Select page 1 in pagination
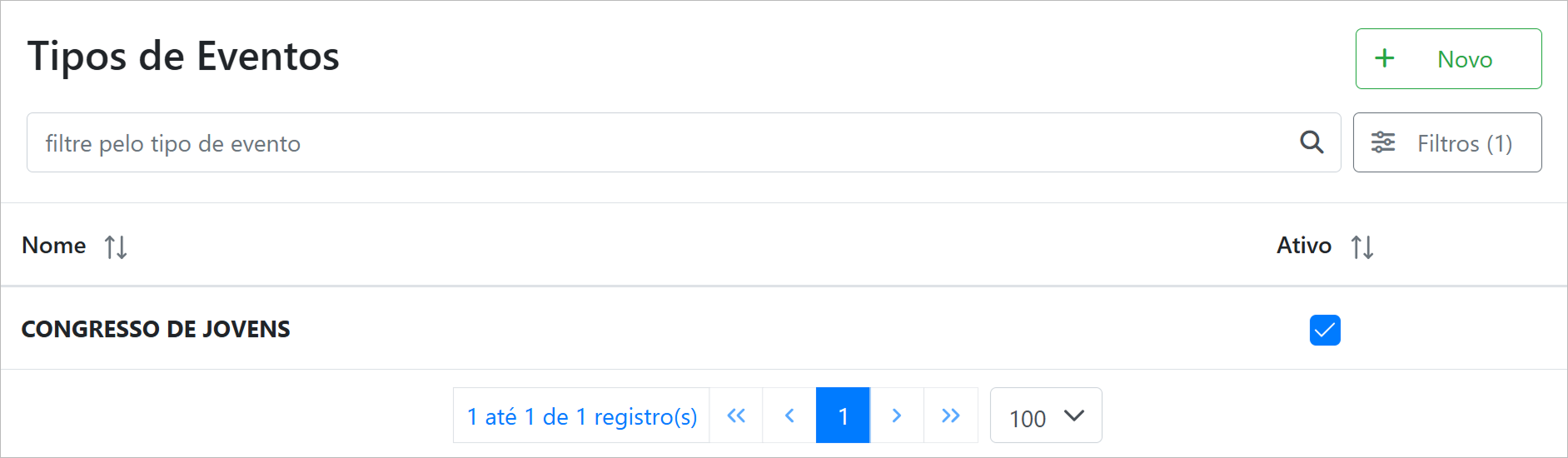The height and width of the screenshot is (458, 1568). [x=843, y=416]
